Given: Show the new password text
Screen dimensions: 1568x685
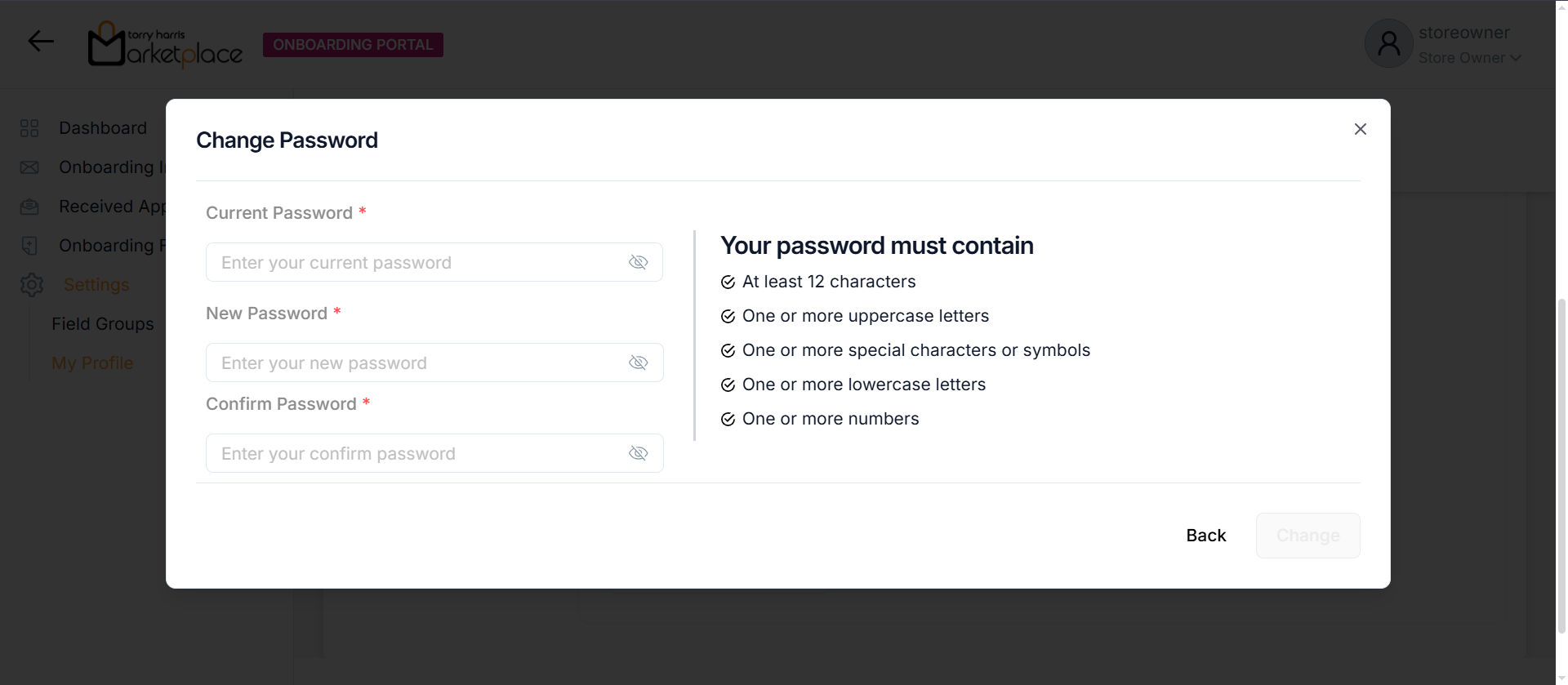Looking at the screenshot, I should click(638, 363).
